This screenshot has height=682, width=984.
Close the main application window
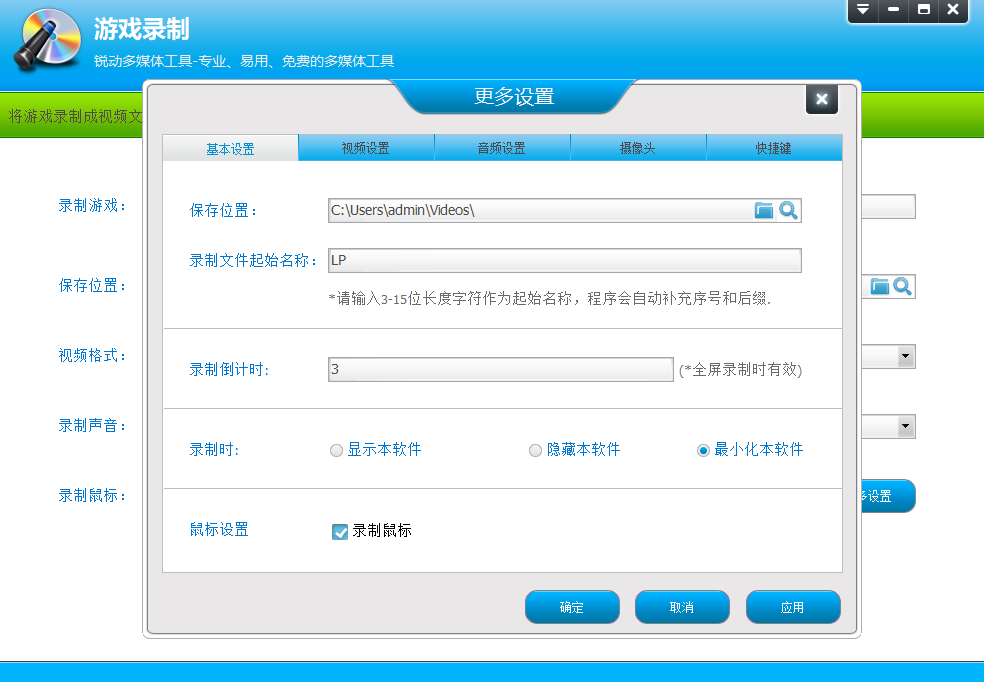tap(953, 9)
